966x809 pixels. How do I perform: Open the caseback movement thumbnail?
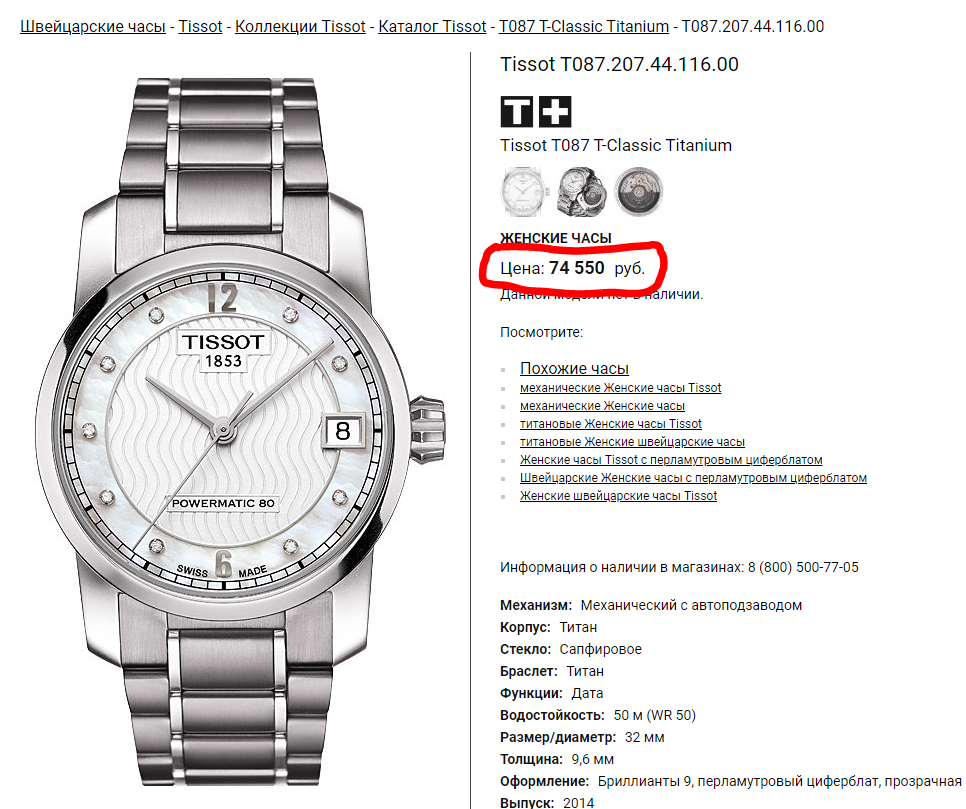pyautogui.click(x=638, y=192)
